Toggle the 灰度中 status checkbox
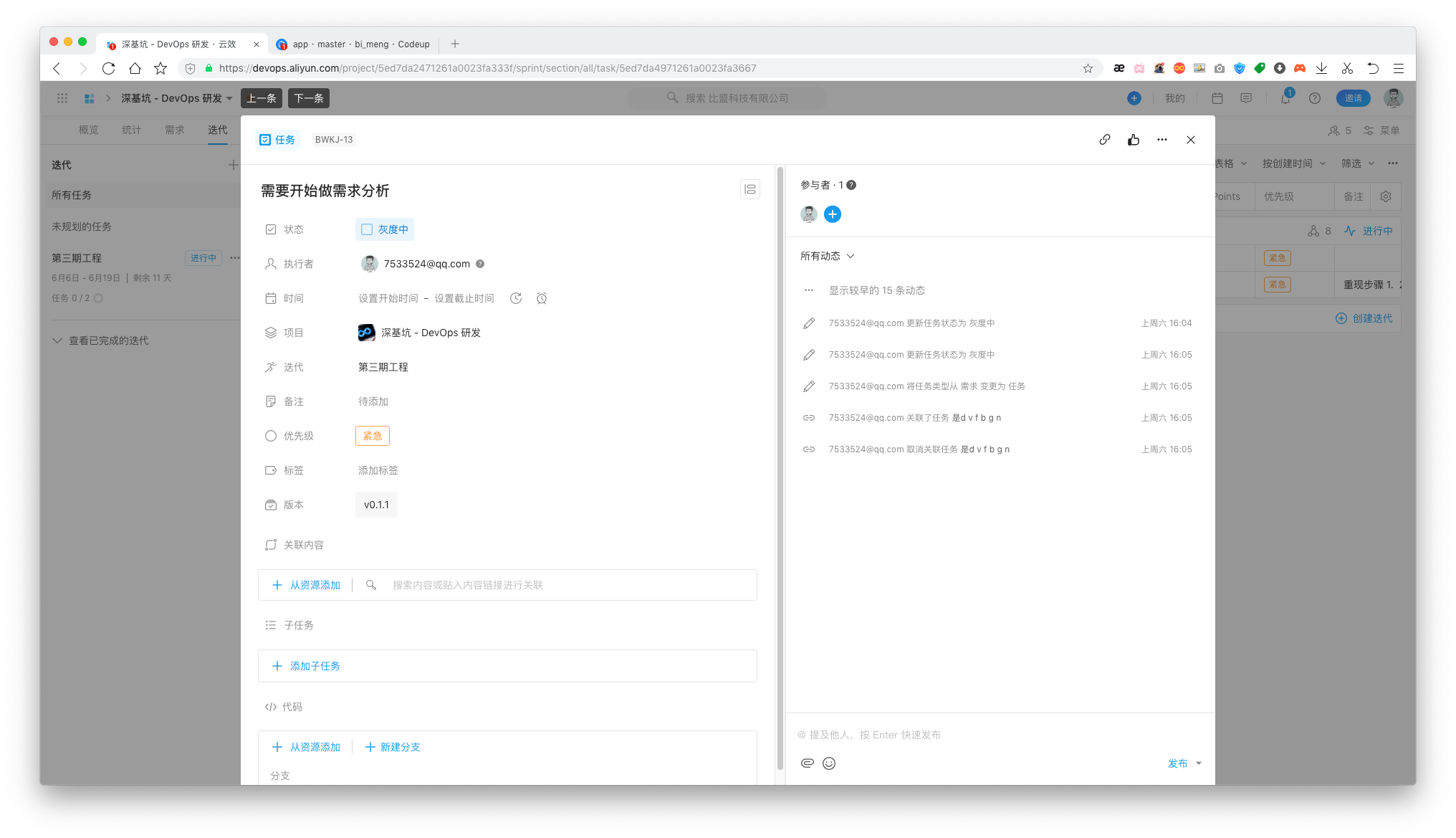Screen dimensions: 1456x838 click(367, 229)
